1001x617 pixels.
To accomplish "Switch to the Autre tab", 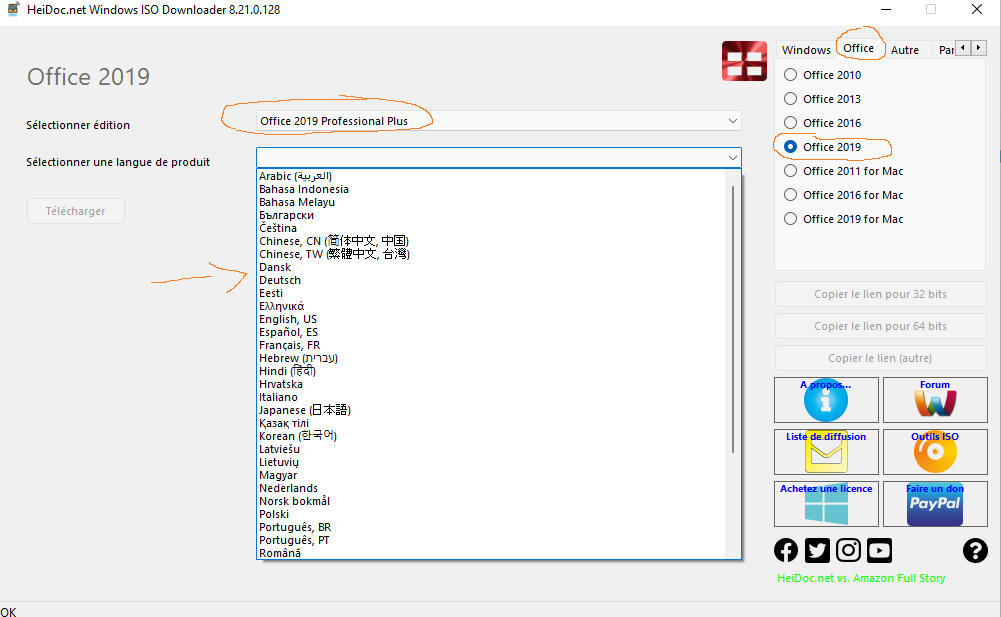I will 905,50.
